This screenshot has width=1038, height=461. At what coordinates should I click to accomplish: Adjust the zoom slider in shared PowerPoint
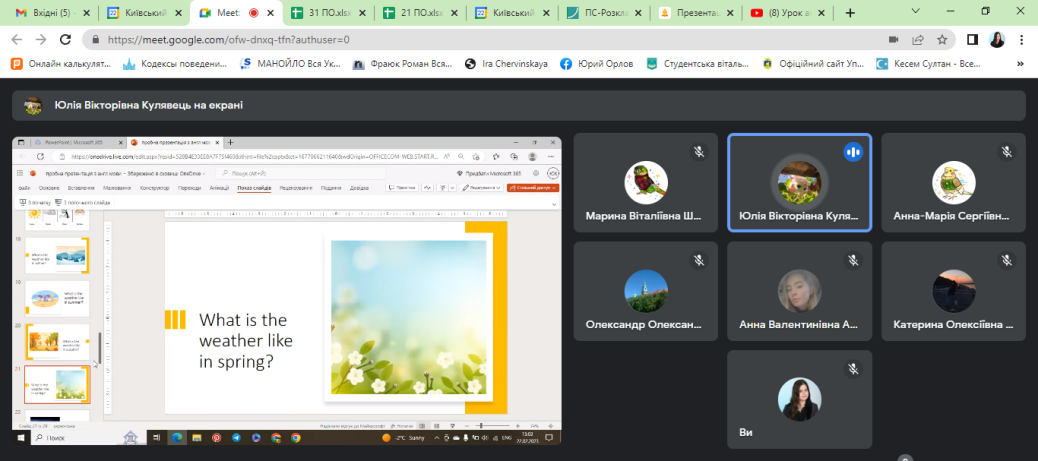pyautogui.click(x=491, y=425)
